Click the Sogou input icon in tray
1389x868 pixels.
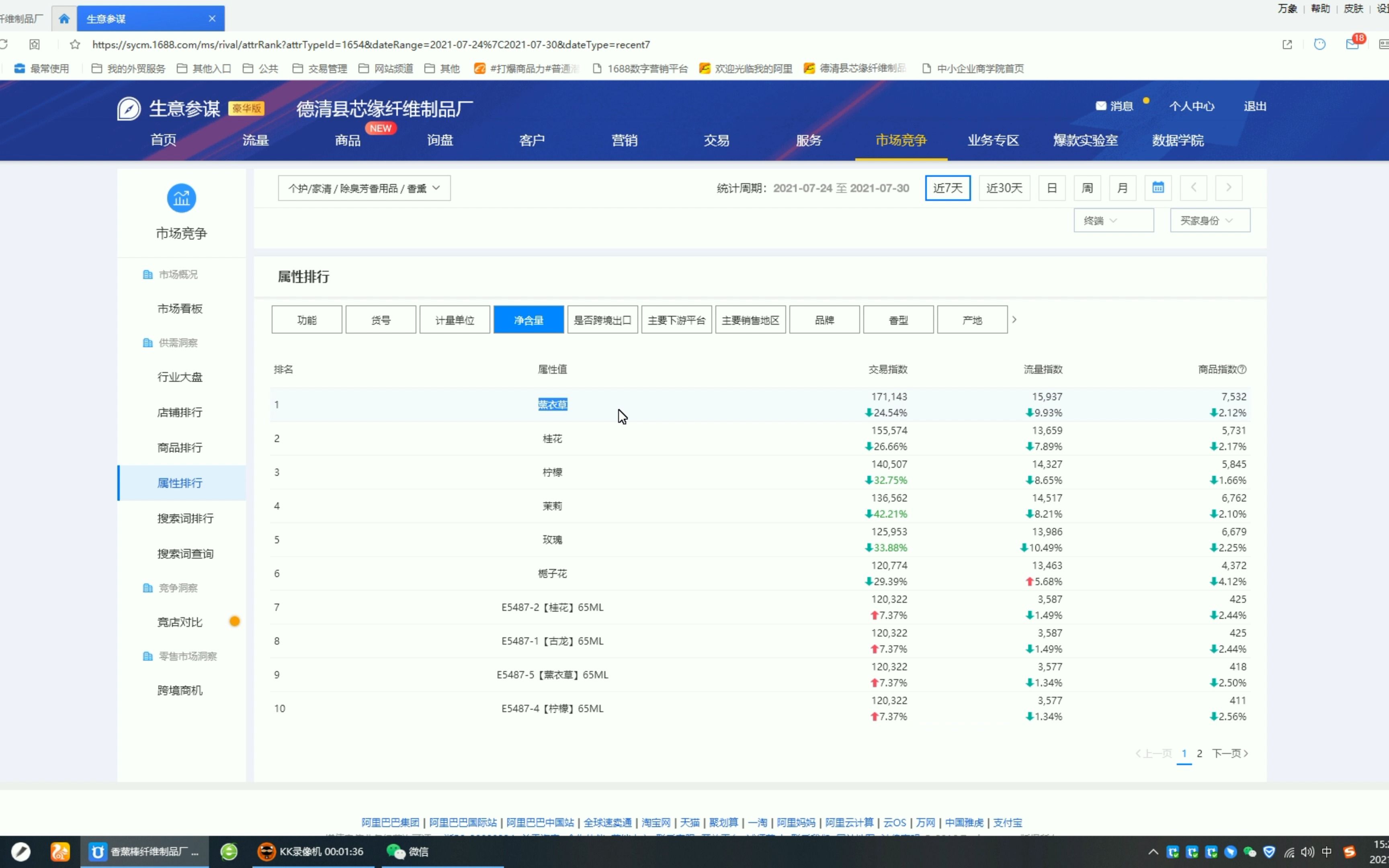(1349, 852)
